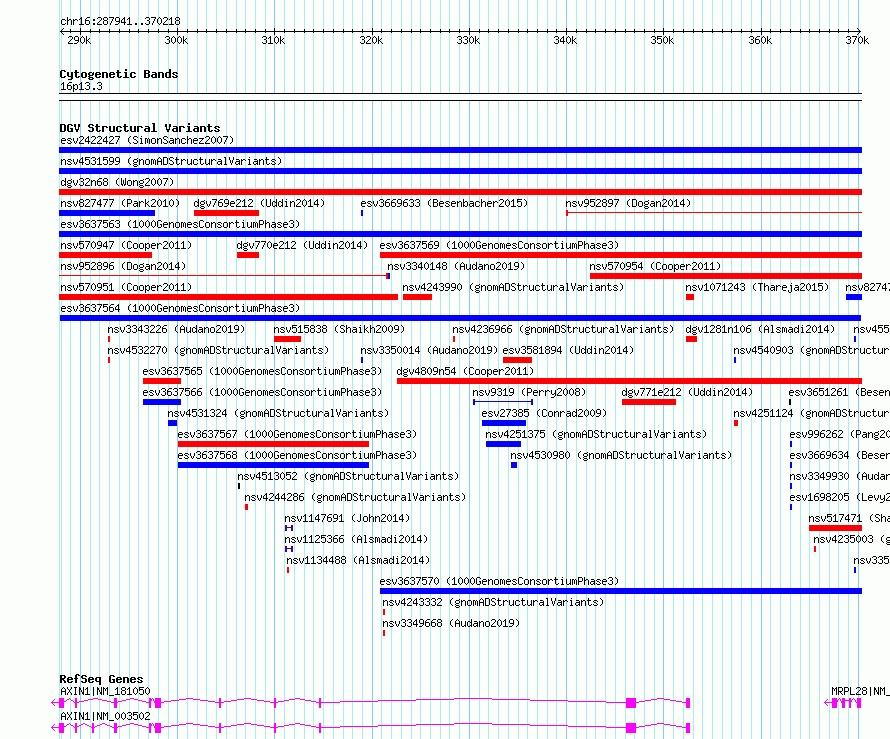Screen dimensions: 890x739
Task: Click the DGV Structural Variants track title
Action: (140, 128)
